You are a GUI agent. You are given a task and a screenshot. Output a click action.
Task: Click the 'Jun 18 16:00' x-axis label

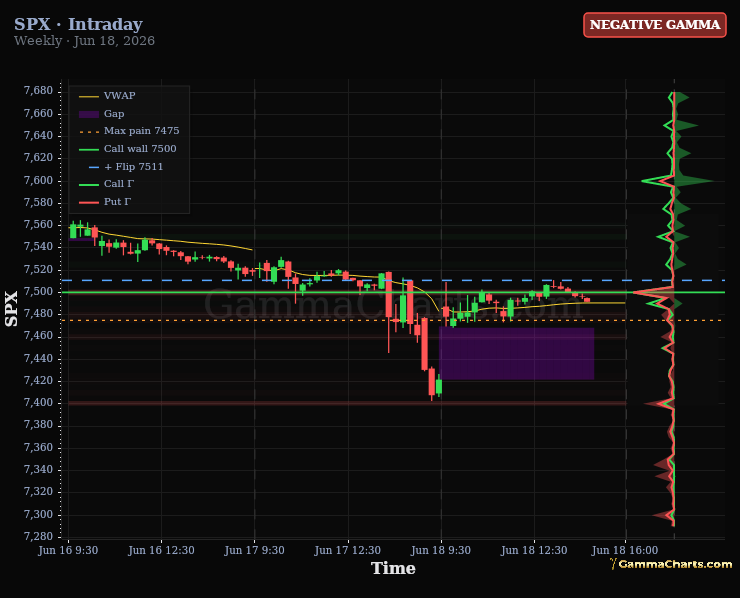[625, 550]
